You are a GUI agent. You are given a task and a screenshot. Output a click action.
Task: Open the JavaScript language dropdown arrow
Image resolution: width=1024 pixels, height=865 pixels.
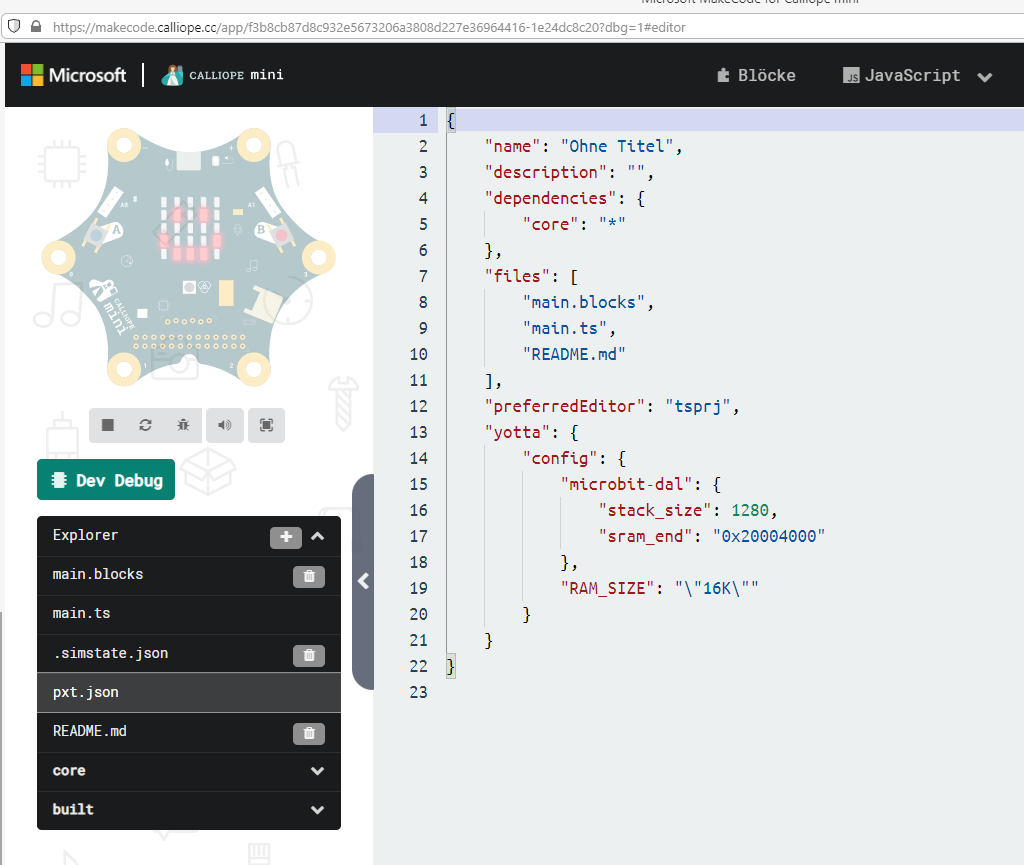pos(985,76)
